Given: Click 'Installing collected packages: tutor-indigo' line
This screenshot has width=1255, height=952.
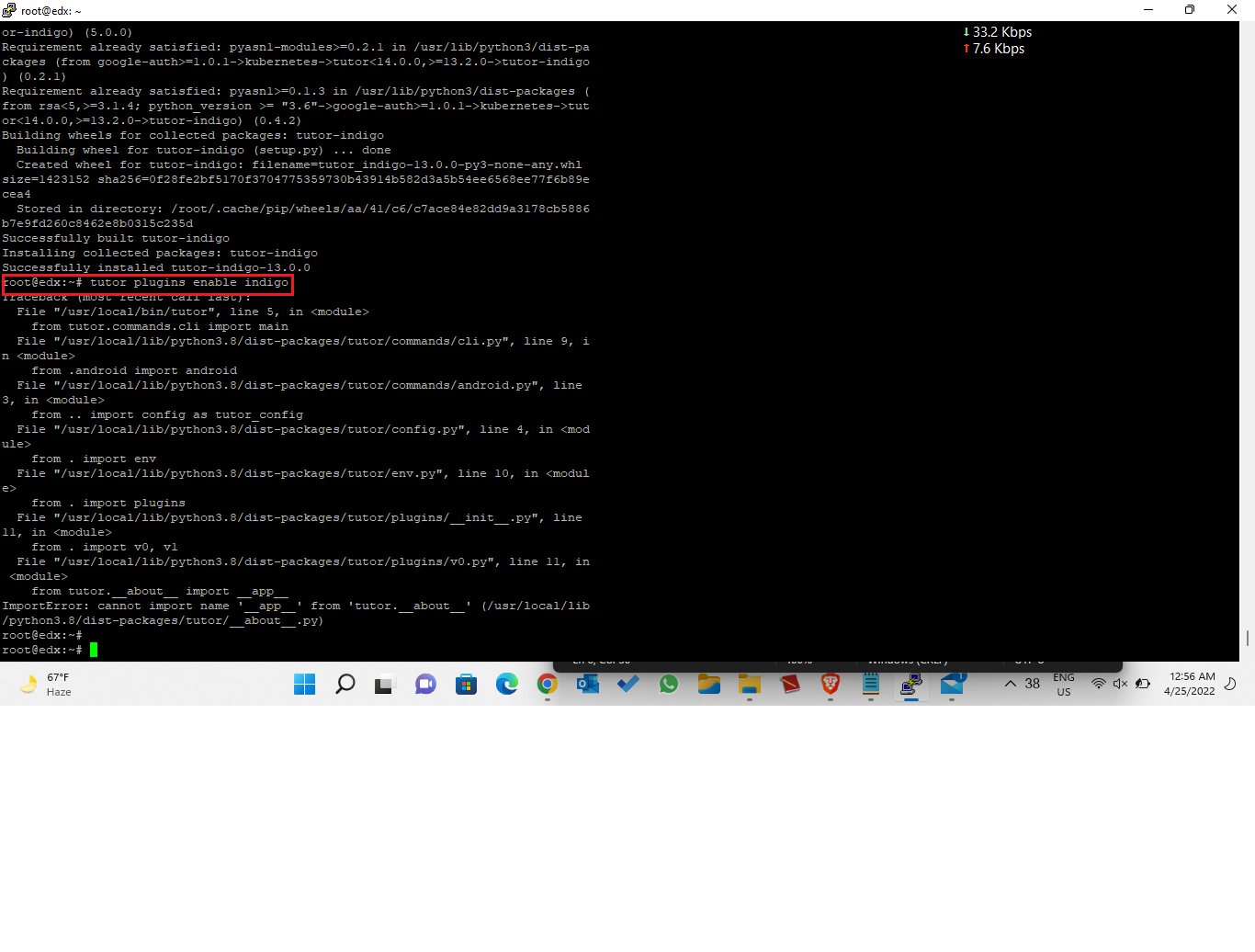Looking at the screenshot, I should point(160,253).
